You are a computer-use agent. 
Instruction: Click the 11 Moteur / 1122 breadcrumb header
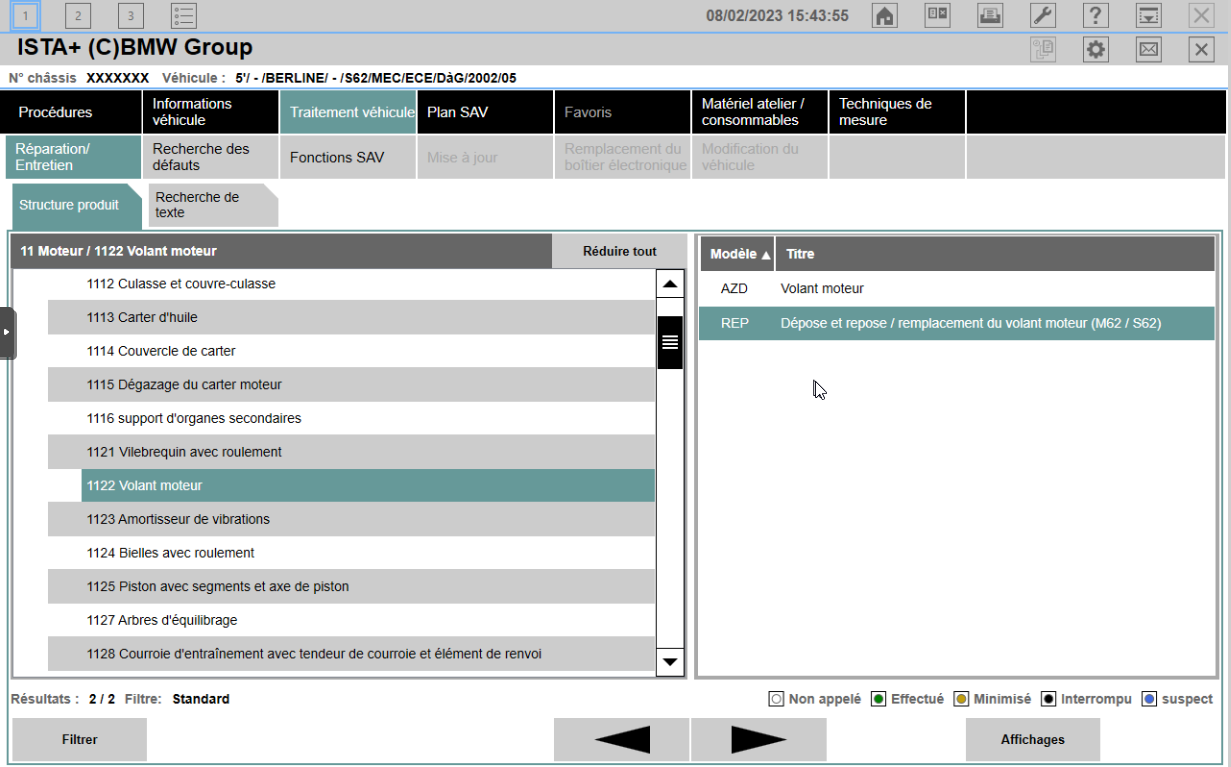pos(282,251)
